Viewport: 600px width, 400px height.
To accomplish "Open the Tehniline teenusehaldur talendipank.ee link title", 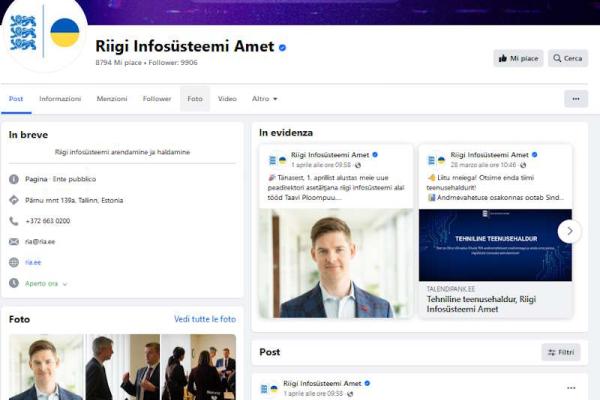I will [x=481, y=304].
